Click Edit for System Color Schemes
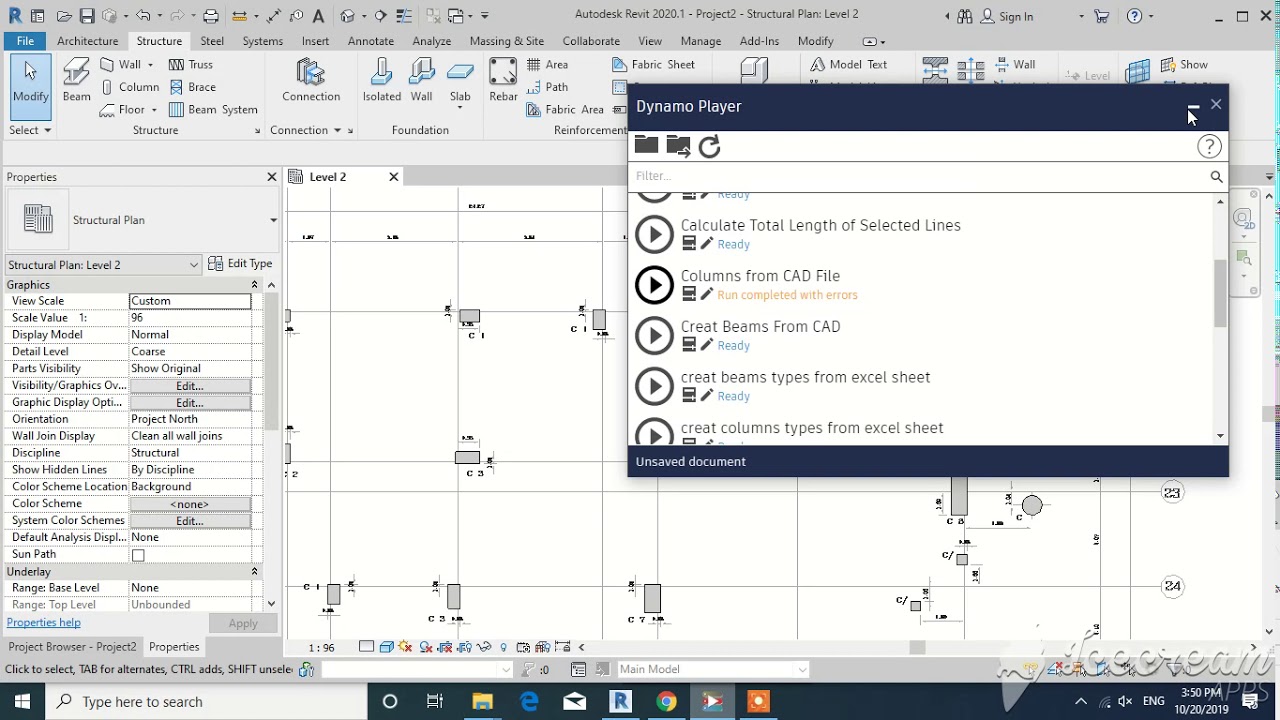1280x720 pixels. pyautogui.click(x=190, y=521)
